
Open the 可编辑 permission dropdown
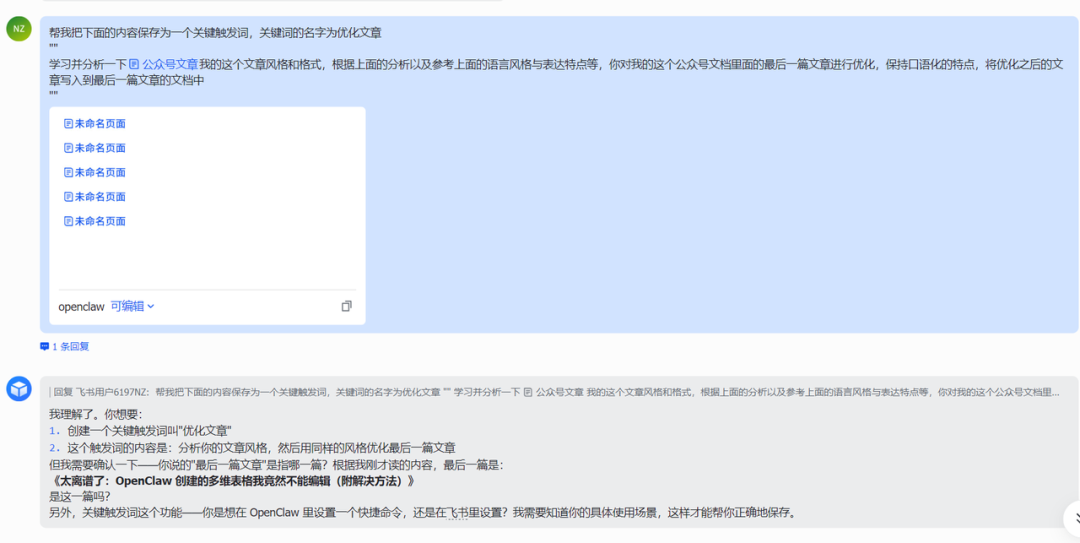click(x=132, y=306)
